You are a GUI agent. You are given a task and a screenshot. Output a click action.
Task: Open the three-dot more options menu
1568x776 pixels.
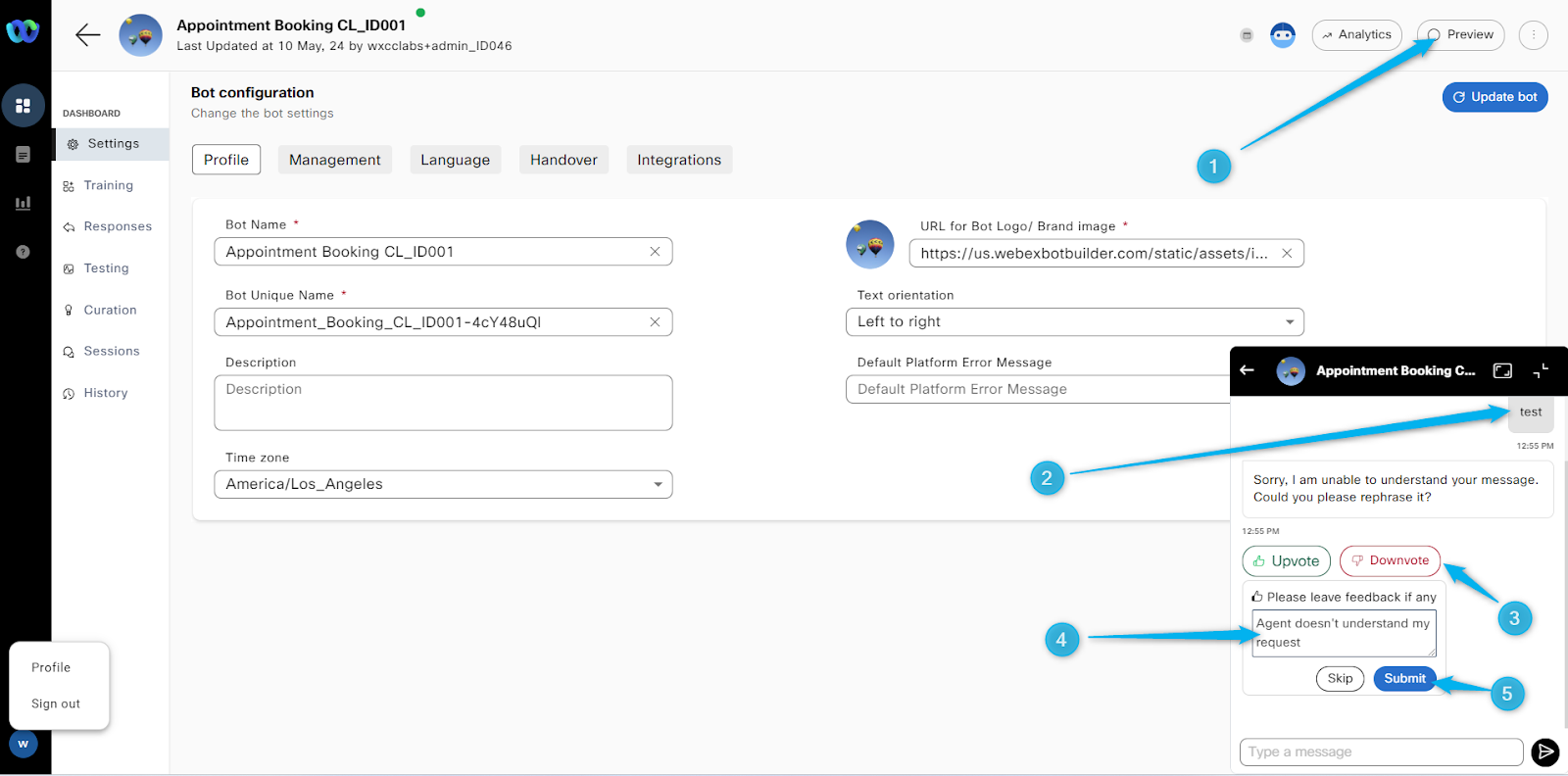point(1533,35)
